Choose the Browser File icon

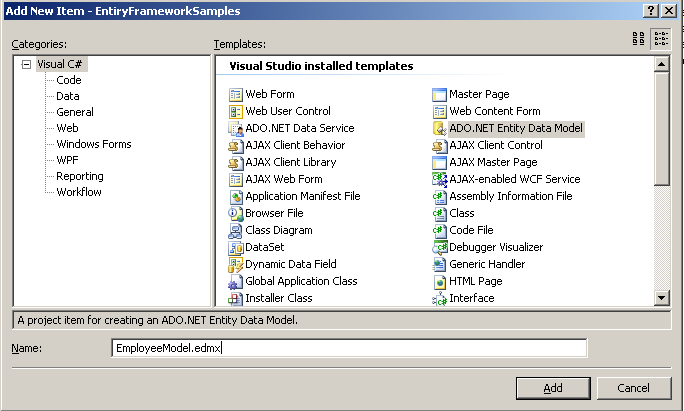click(x=236, y=214)
